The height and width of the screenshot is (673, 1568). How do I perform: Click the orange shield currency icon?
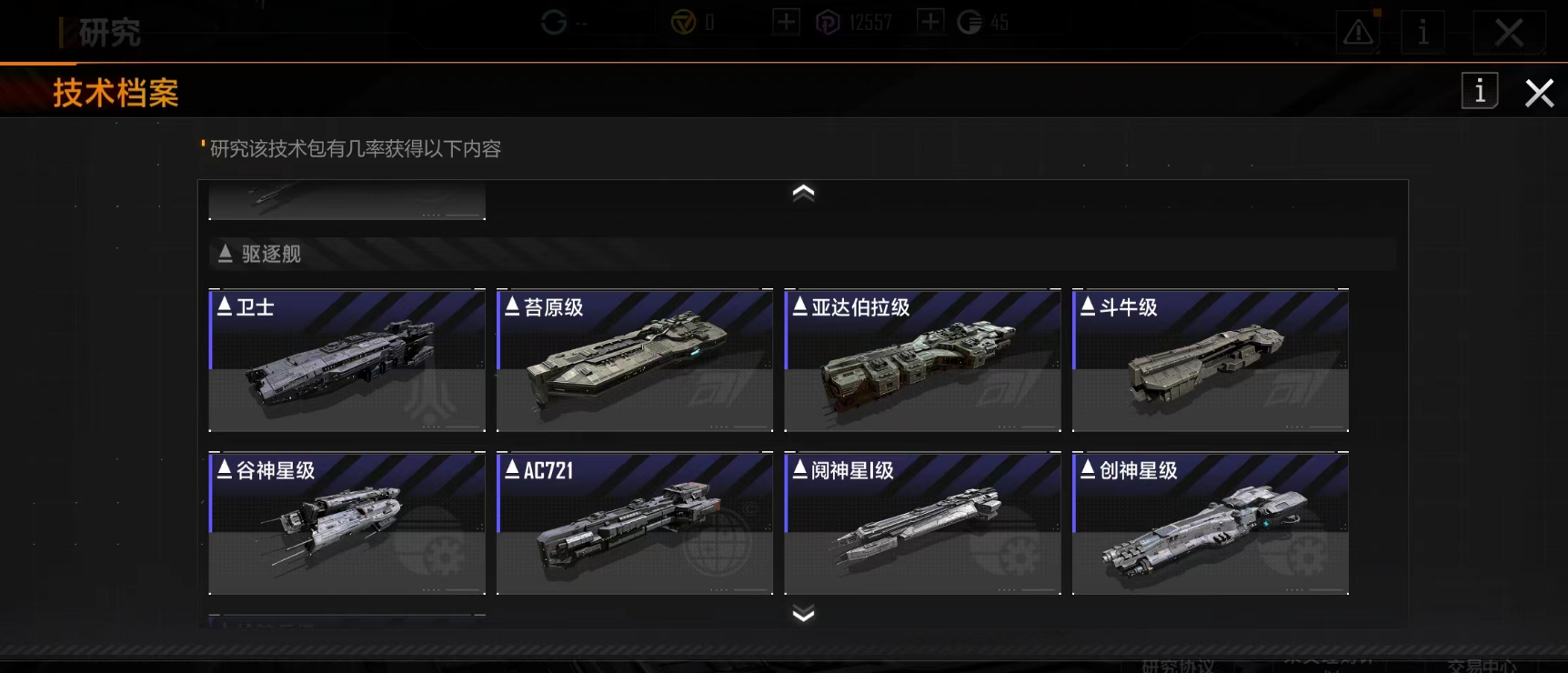[x=683, y=23]
